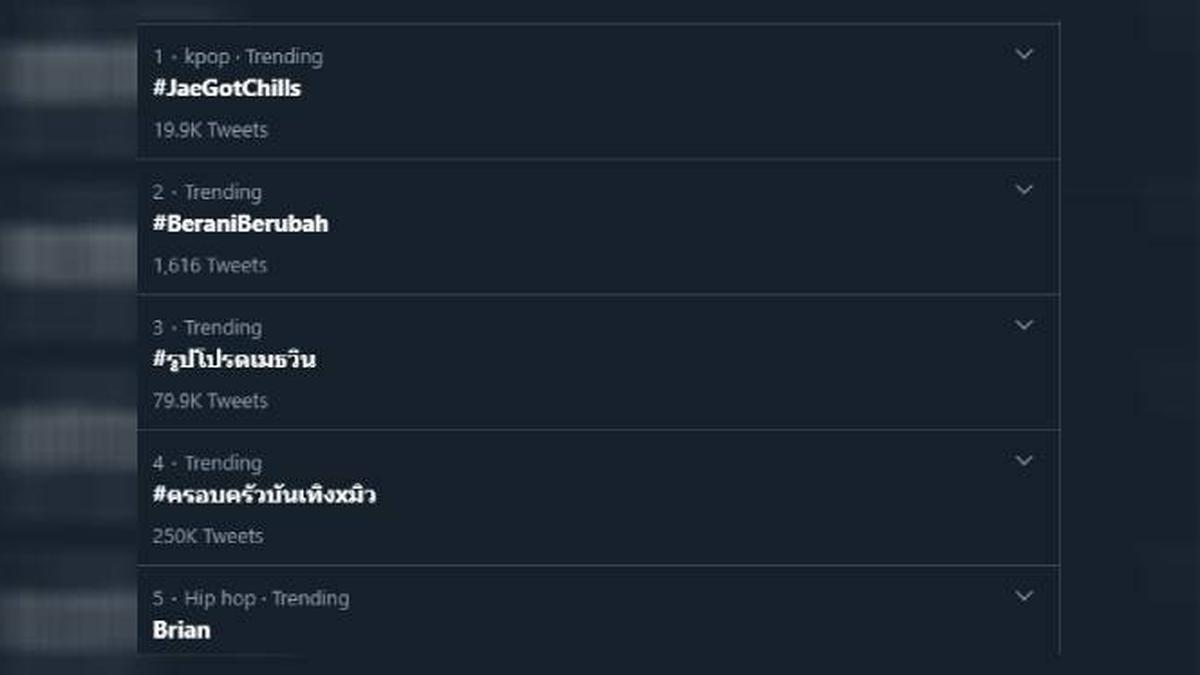The image size is (1200, 675).
Task: Expand the dropdown arrow next to #BeraniBerubah
Action: [x=1023, y=190]
